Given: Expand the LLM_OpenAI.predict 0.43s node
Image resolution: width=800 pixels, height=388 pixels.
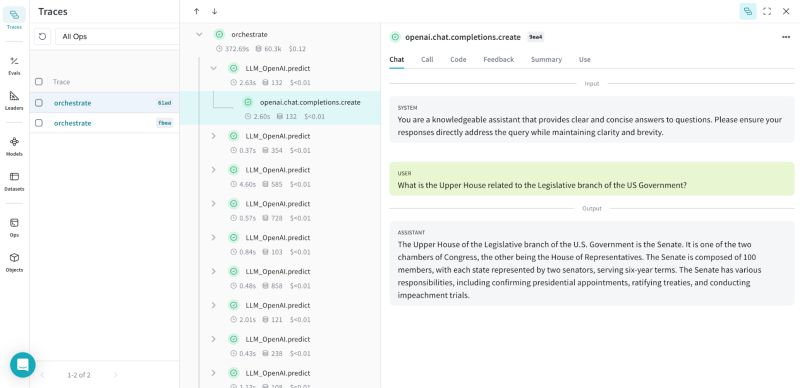Looking at the screenshot, I should pyautogui.click(x=214, y=340).
